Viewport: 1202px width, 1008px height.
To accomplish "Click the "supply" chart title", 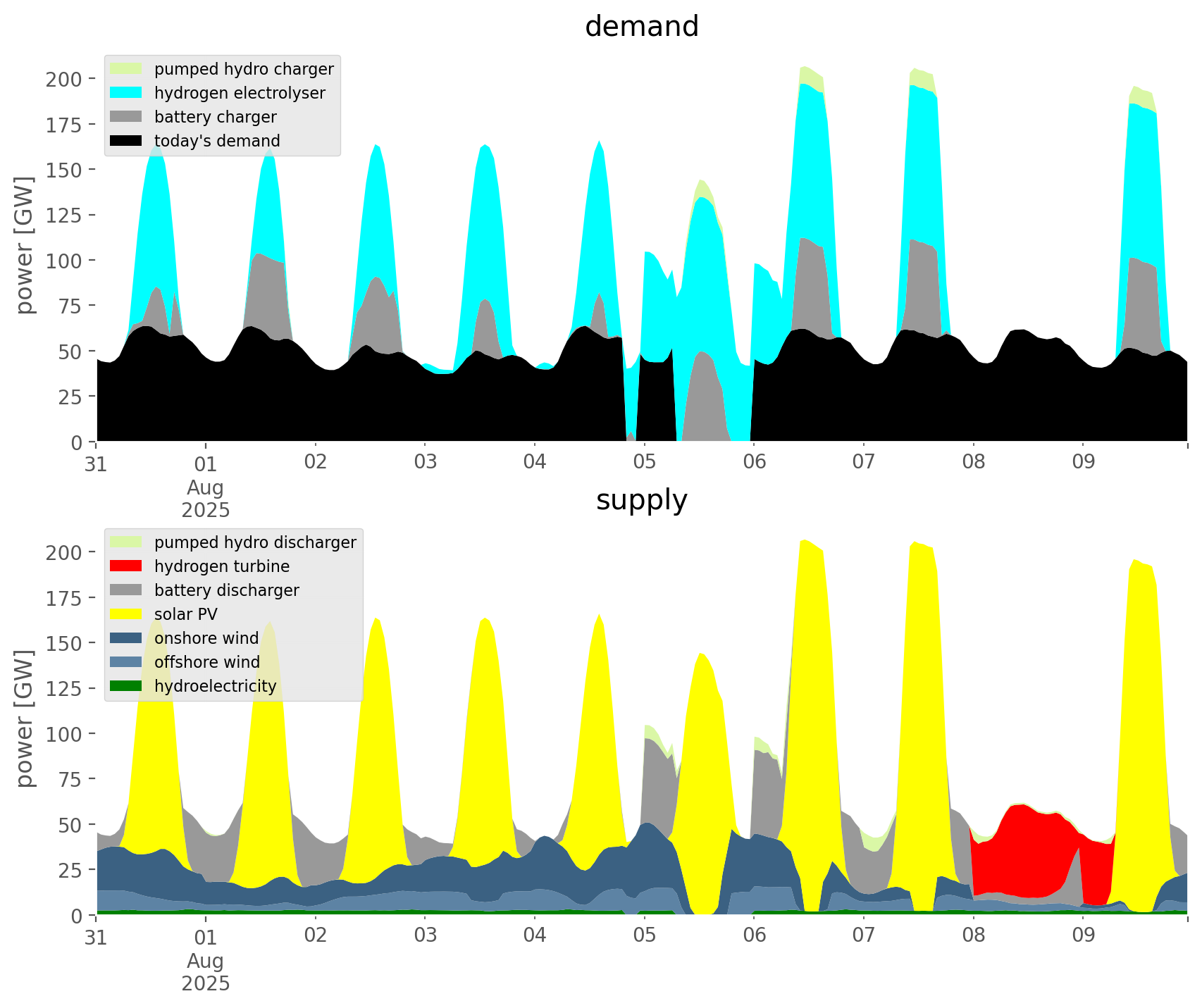I will (x=641, y=500).
